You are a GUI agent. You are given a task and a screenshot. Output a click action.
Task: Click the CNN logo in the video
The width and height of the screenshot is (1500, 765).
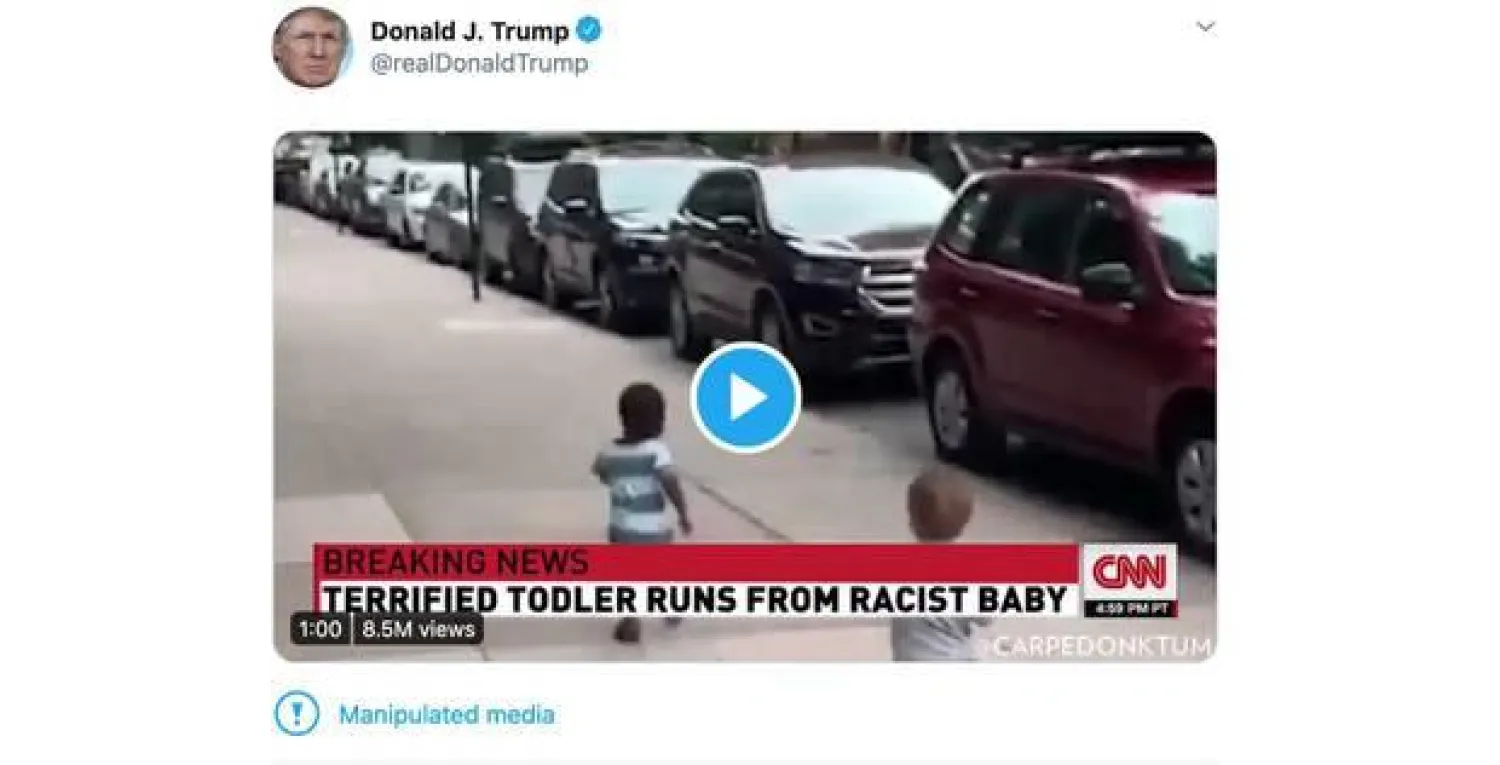[1129, 573]
